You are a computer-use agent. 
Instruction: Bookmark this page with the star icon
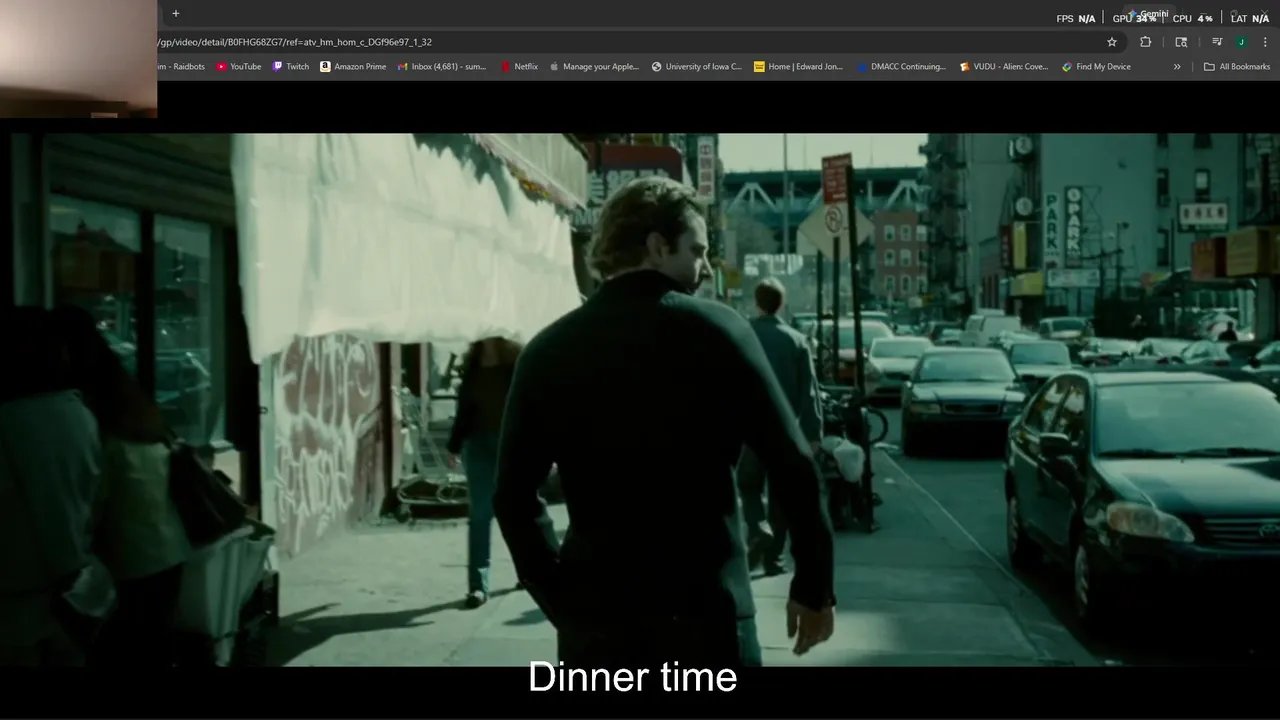coord(1111,42)
